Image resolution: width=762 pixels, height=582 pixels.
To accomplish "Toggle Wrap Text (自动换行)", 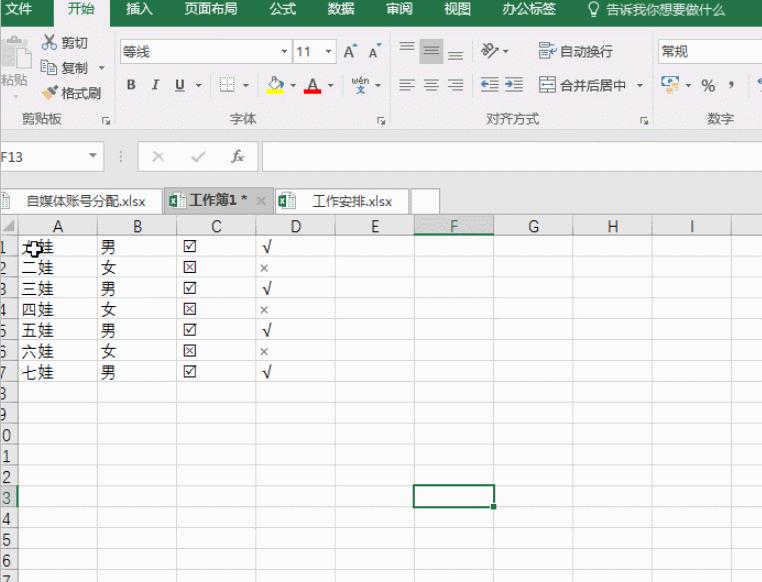I will (x=576, y=51).
